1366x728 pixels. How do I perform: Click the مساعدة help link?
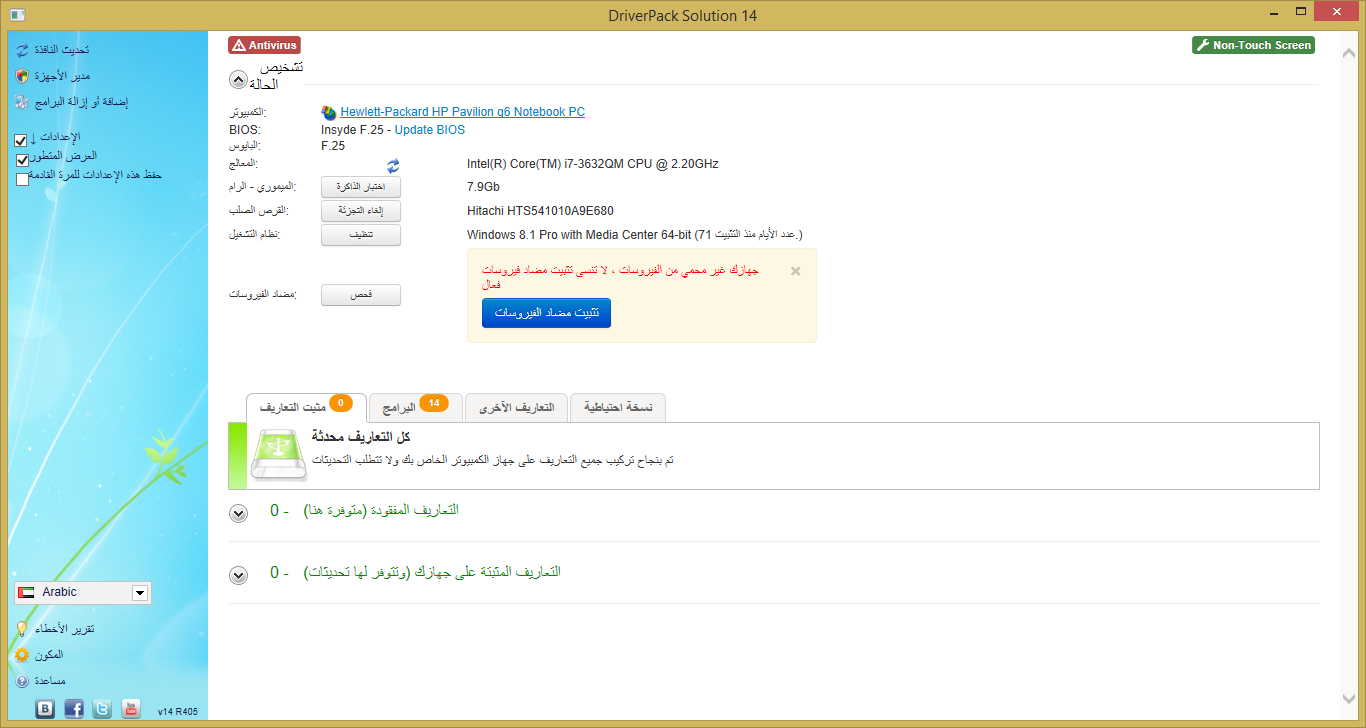50,681
